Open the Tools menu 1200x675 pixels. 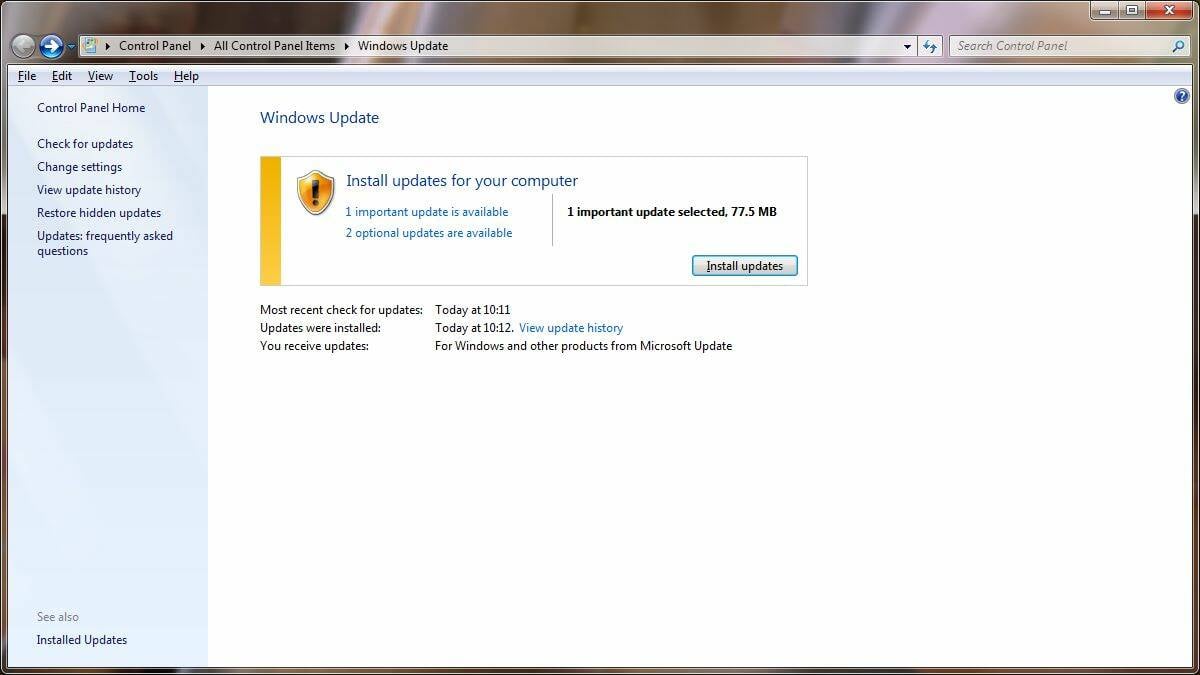[x=143, y=76]
